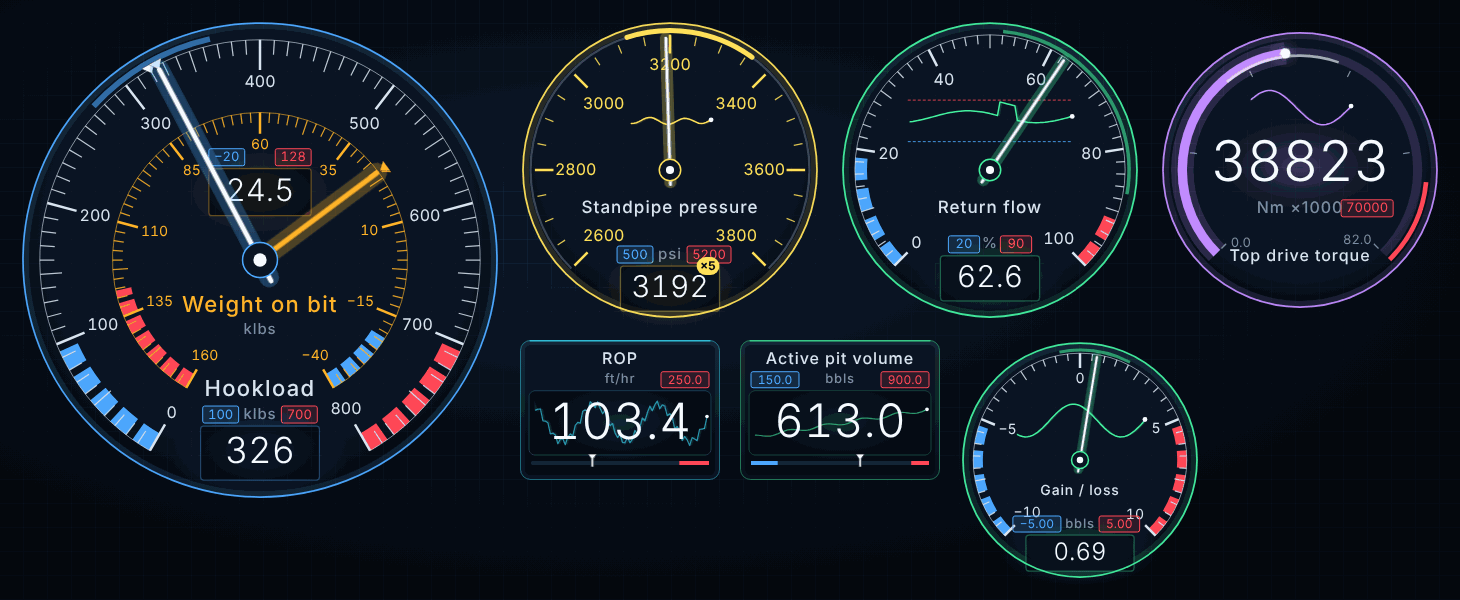This screenshot has width=1460, height=600.
Task: Select the Top drive torque limit badge 70000
Action: 1368,208
